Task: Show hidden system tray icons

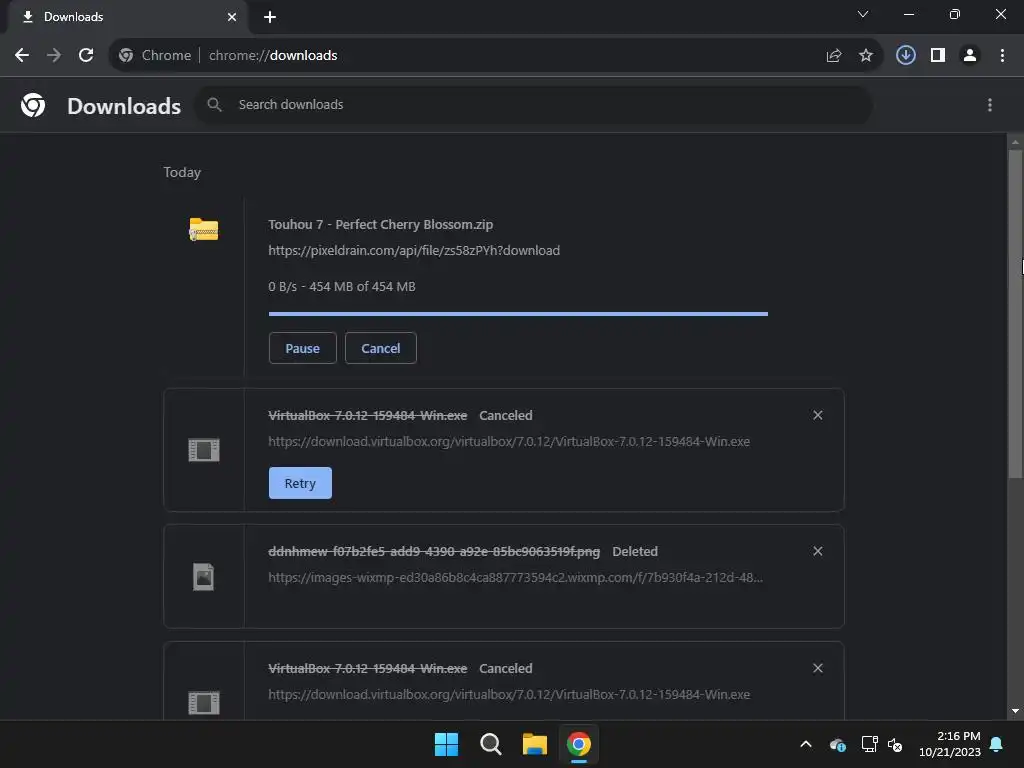Action: 806,744
